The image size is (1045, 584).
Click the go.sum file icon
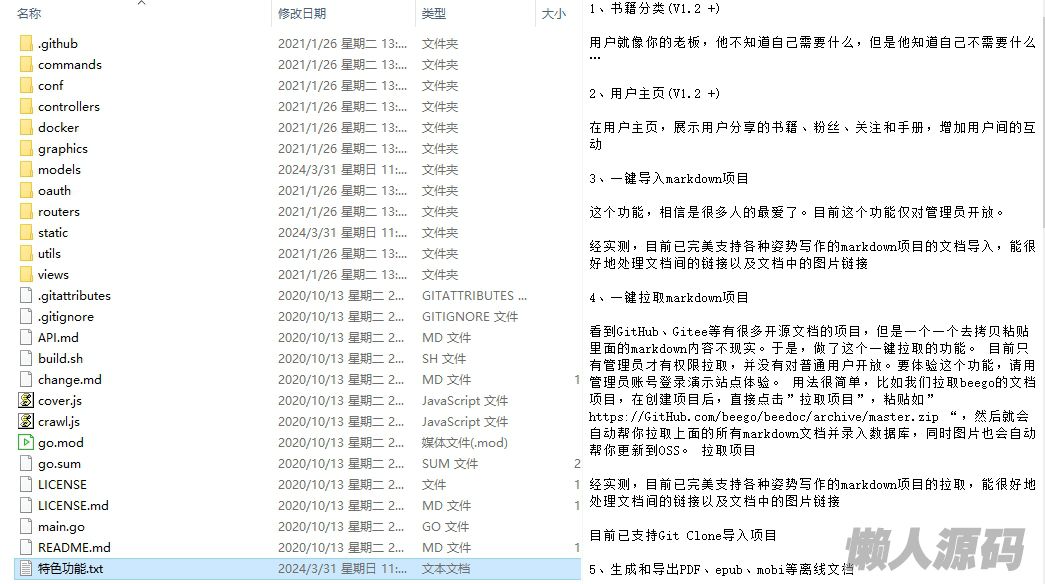26,463
